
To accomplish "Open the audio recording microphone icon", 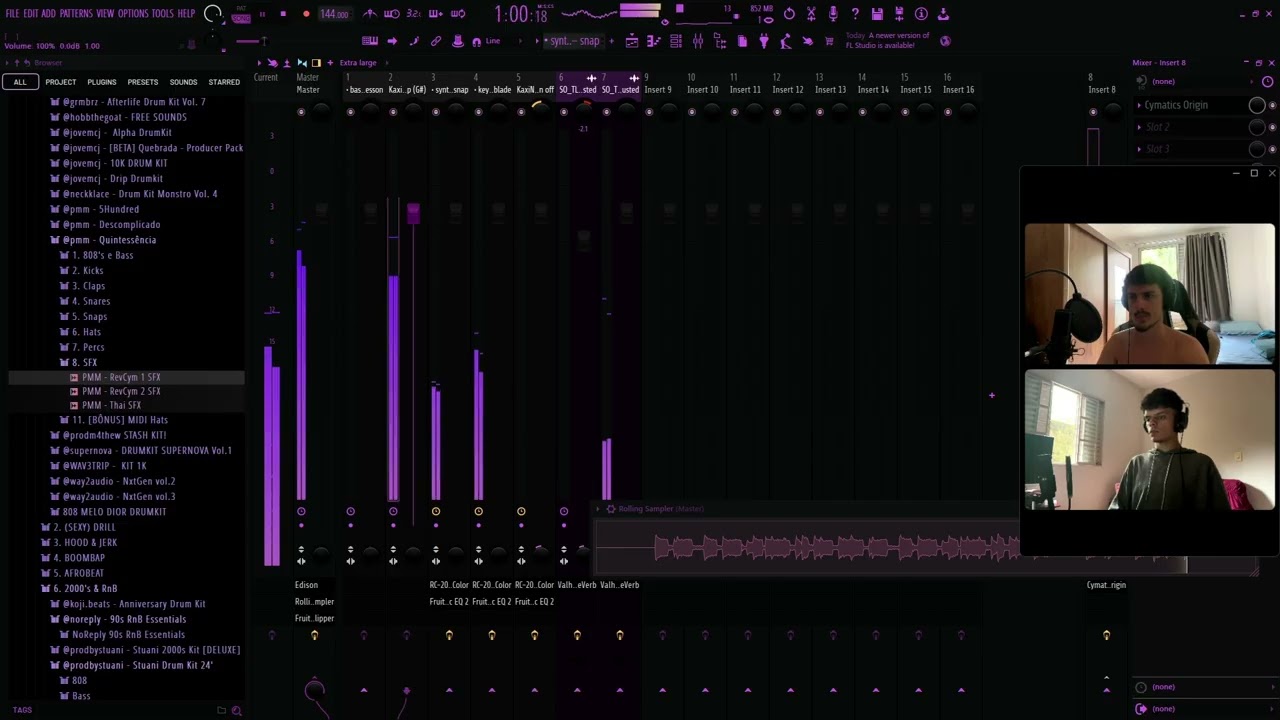I will (833, 14).
